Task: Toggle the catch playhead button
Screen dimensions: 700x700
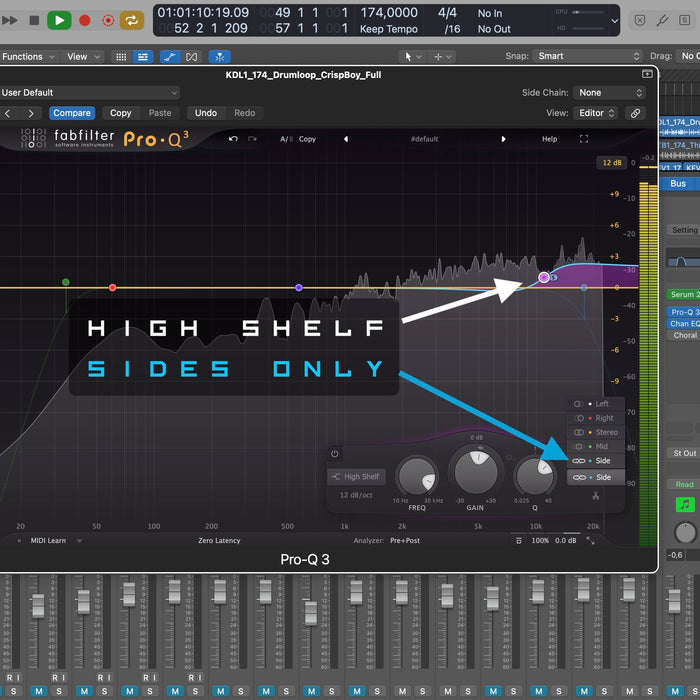Action: 219,57
